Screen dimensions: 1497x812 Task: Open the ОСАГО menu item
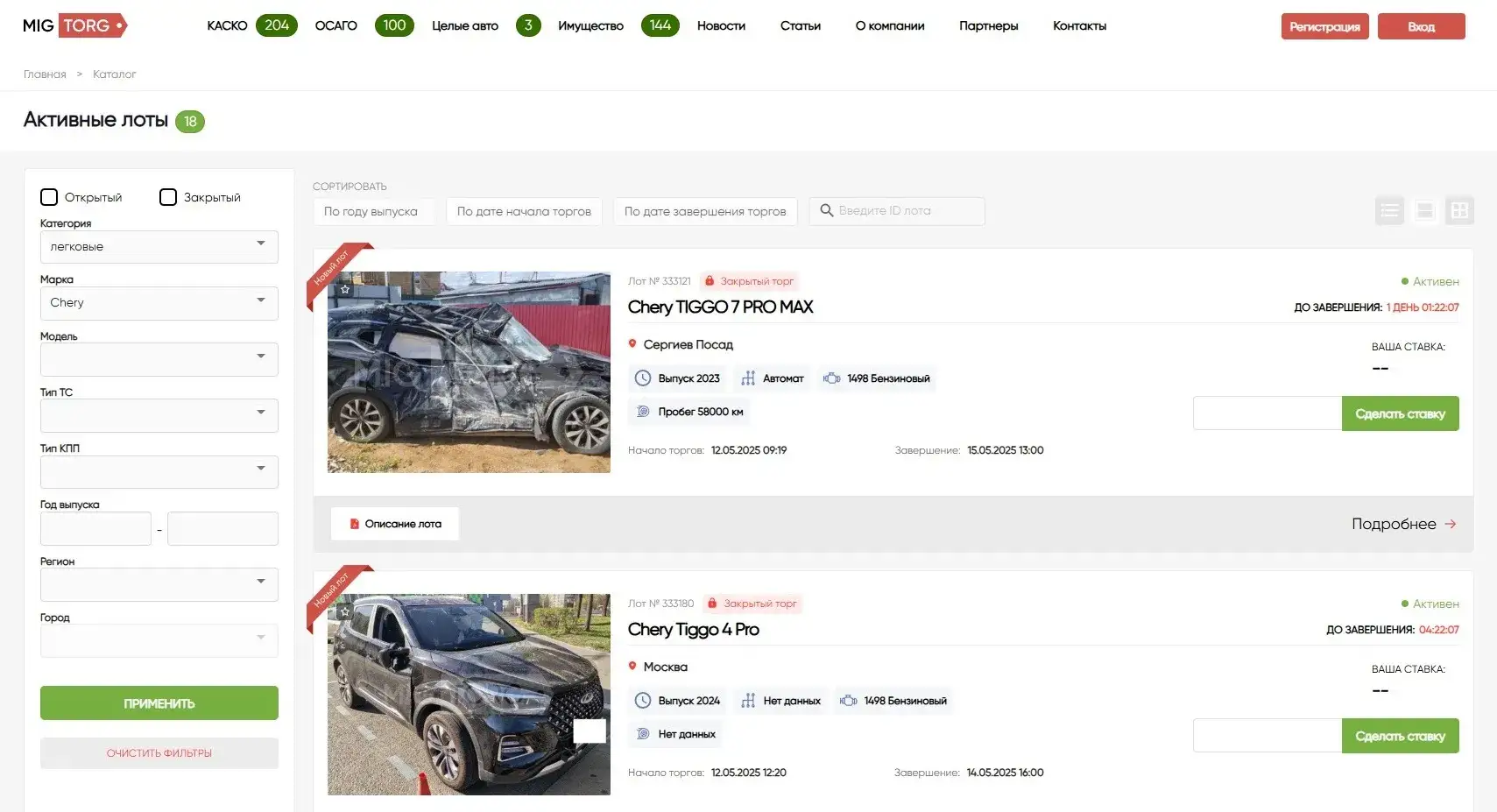tap(336, 25)
